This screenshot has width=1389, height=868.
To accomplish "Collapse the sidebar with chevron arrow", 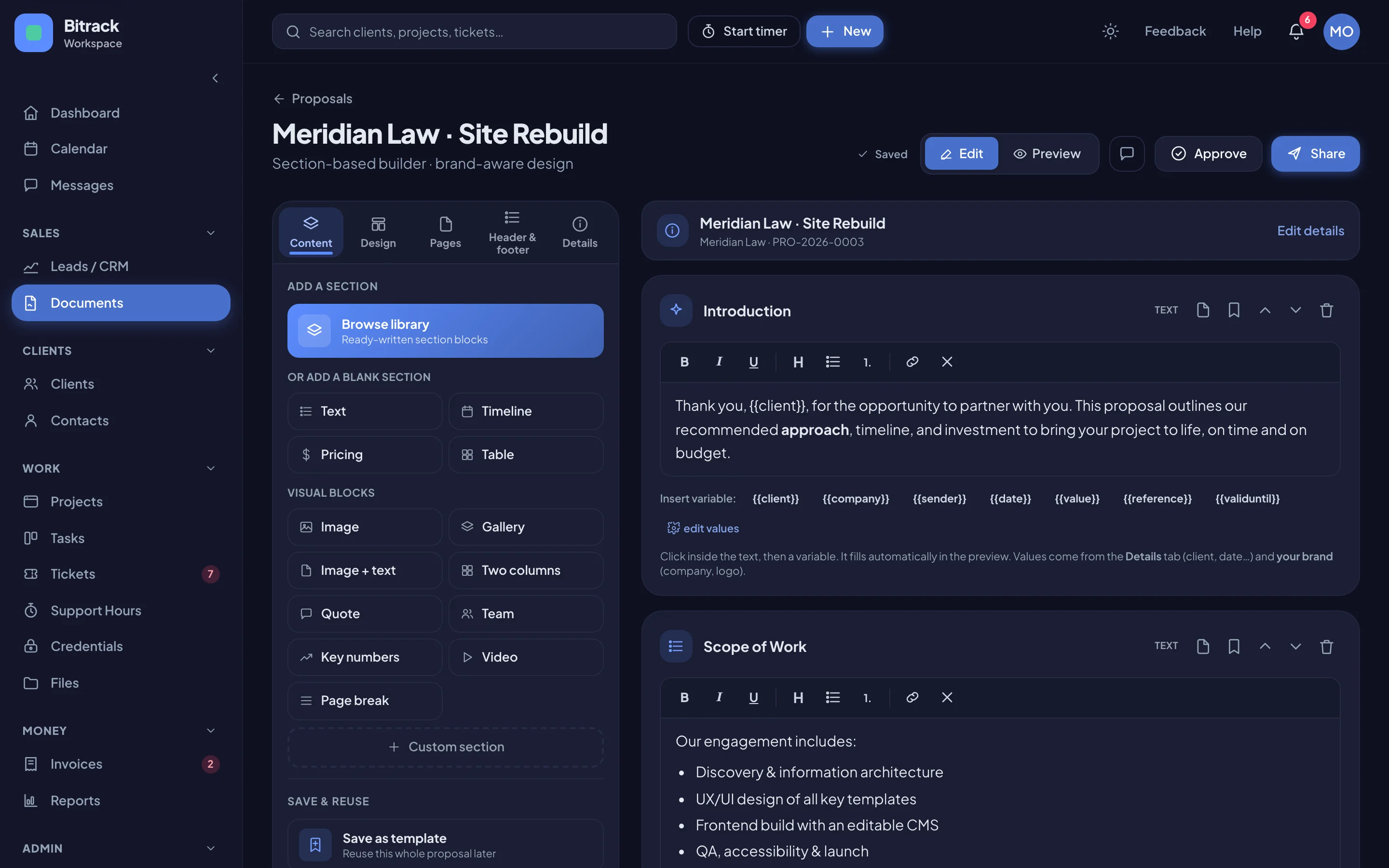I will [x=215, y=78].
